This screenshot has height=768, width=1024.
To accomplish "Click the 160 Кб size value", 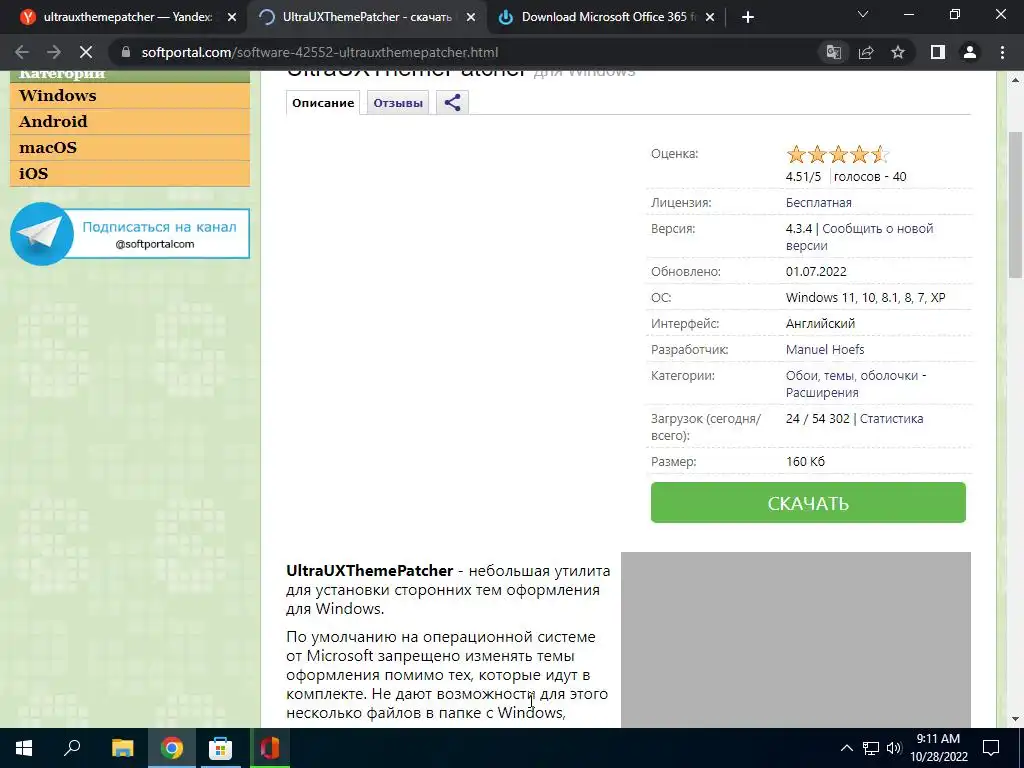I will [805, 462].
